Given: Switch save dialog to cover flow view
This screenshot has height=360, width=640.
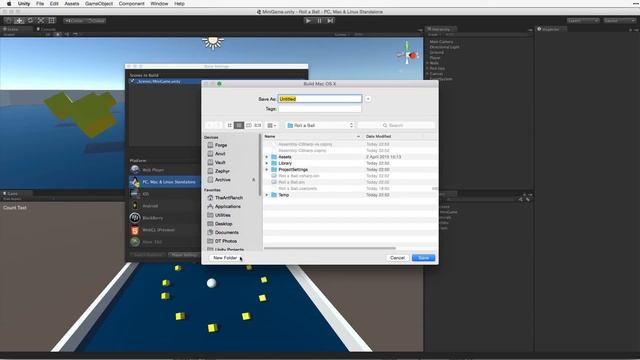Looking at the screenshot, I should point(258,125).
